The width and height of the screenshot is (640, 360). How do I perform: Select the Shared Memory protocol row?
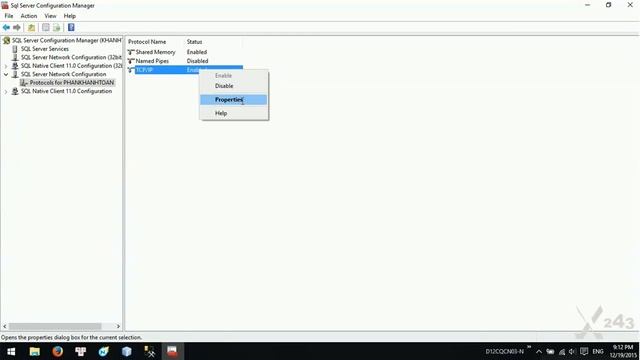point(185,52)
